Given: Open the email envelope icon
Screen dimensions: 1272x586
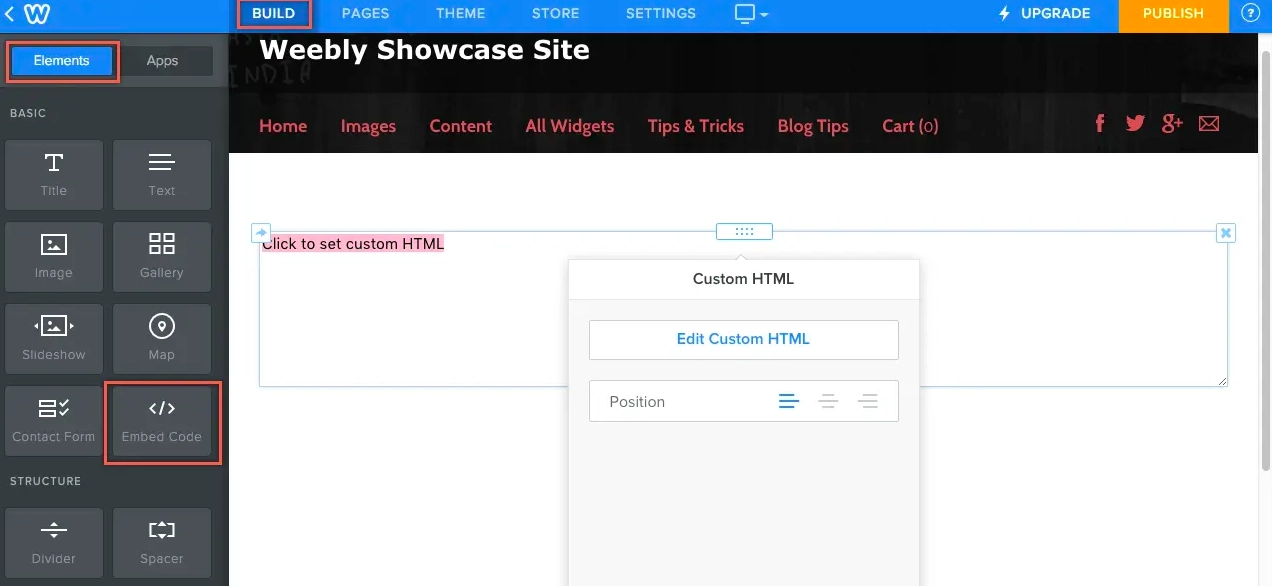Looking at the screenshot, I should 1209,124.
